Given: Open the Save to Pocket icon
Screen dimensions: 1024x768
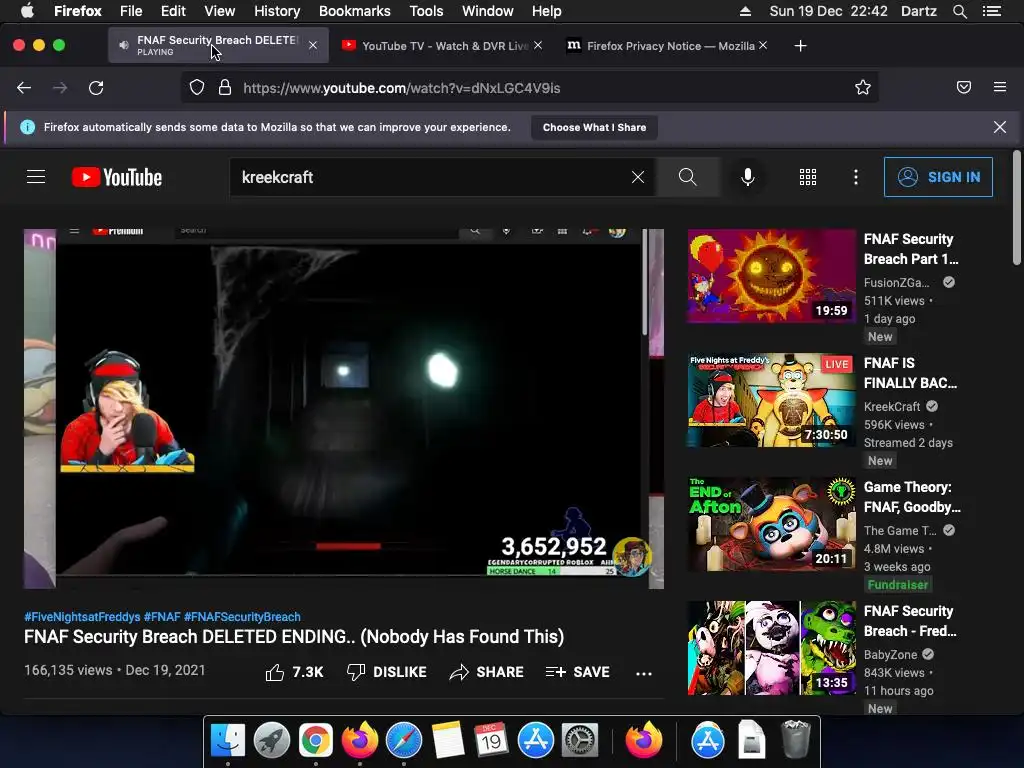Looking at the screenshot, I should [964, 88].
